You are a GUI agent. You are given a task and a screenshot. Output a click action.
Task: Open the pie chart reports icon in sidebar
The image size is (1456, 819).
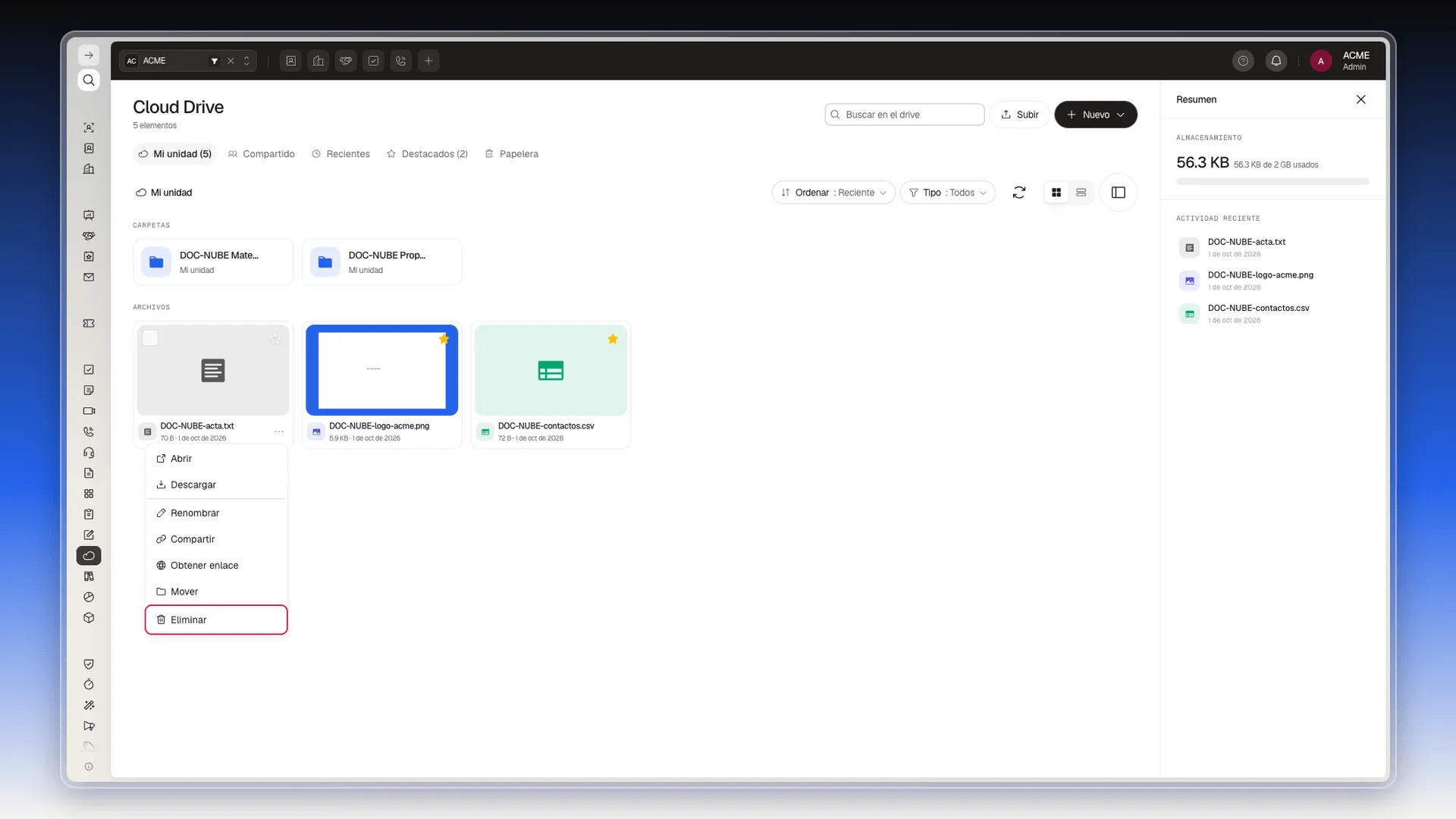89,598
